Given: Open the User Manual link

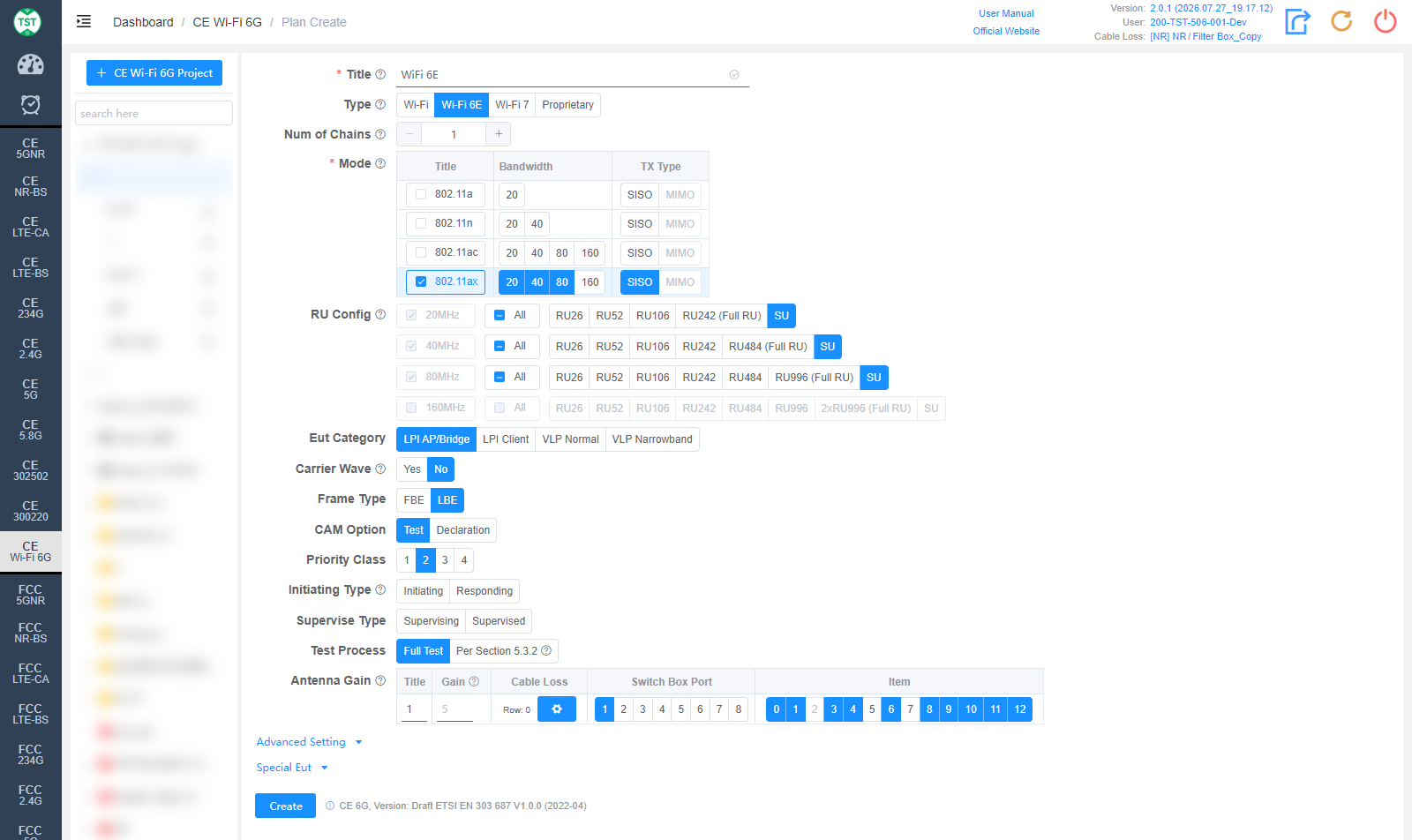Looking at the screenshot, I should coord(1006,13).
